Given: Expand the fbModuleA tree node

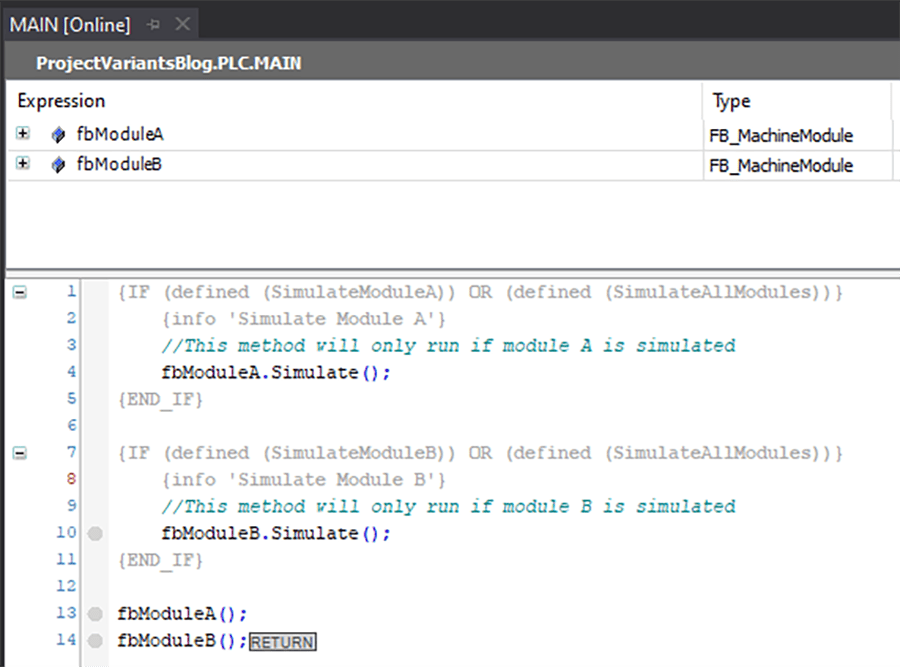Looking at the screenshot, I should (23, 134).
